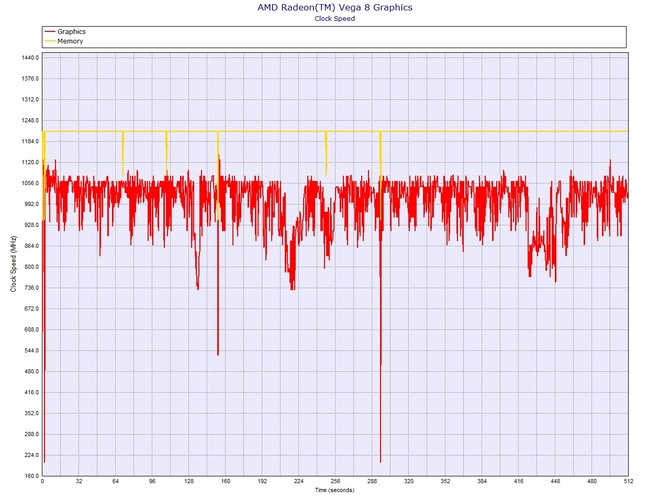Click the y-axis value 352.0
Viewport: 670px width, 502px height.
(31, 414)
